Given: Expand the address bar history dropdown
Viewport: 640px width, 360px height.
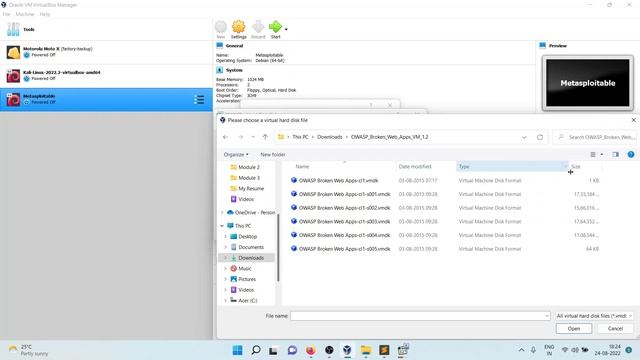Looking at the screenshot, I should (524, 137).
